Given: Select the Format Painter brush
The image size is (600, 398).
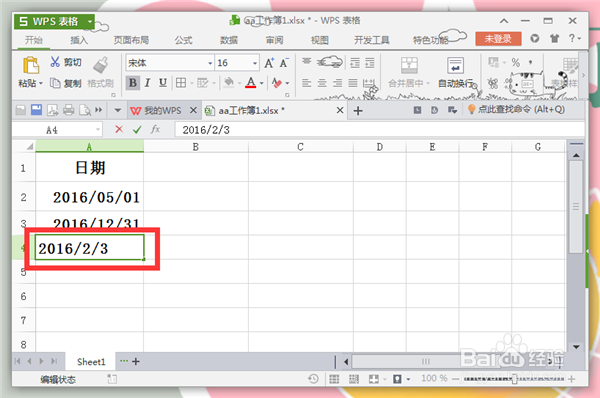Looking at the screenshot, I should [101, 65].
